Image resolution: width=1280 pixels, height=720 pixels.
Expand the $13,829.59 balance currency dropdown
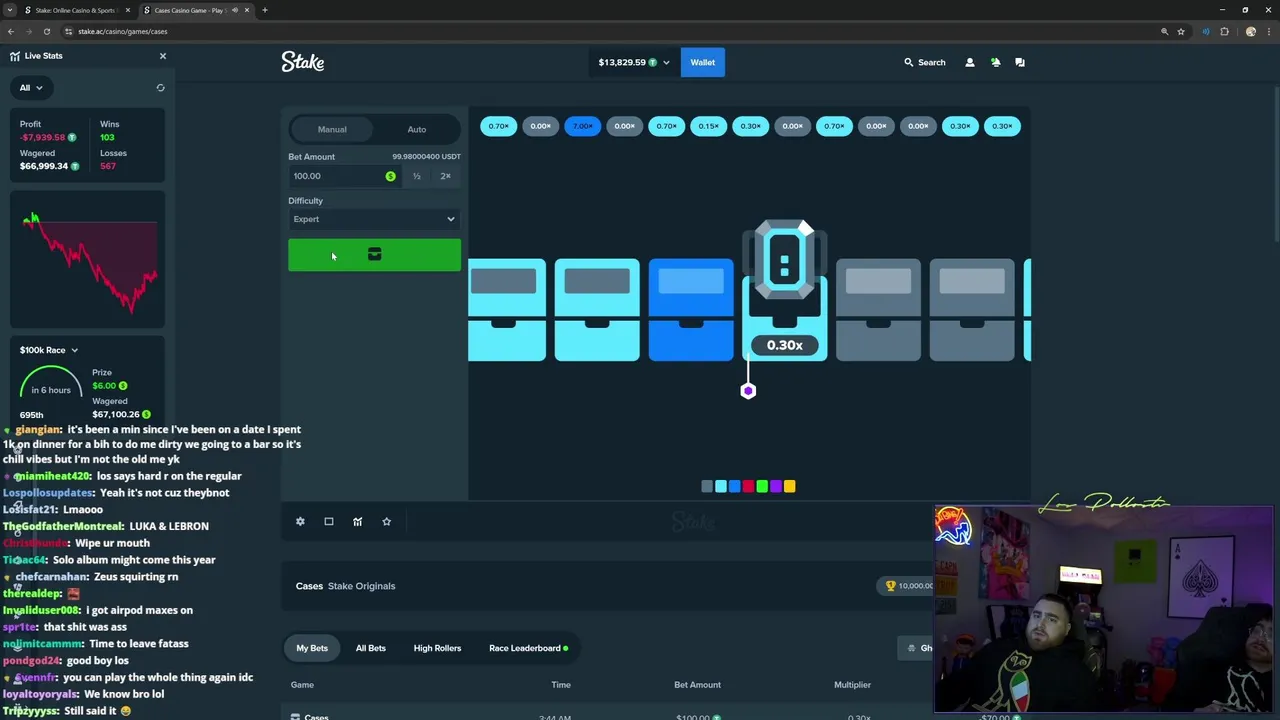634,62
